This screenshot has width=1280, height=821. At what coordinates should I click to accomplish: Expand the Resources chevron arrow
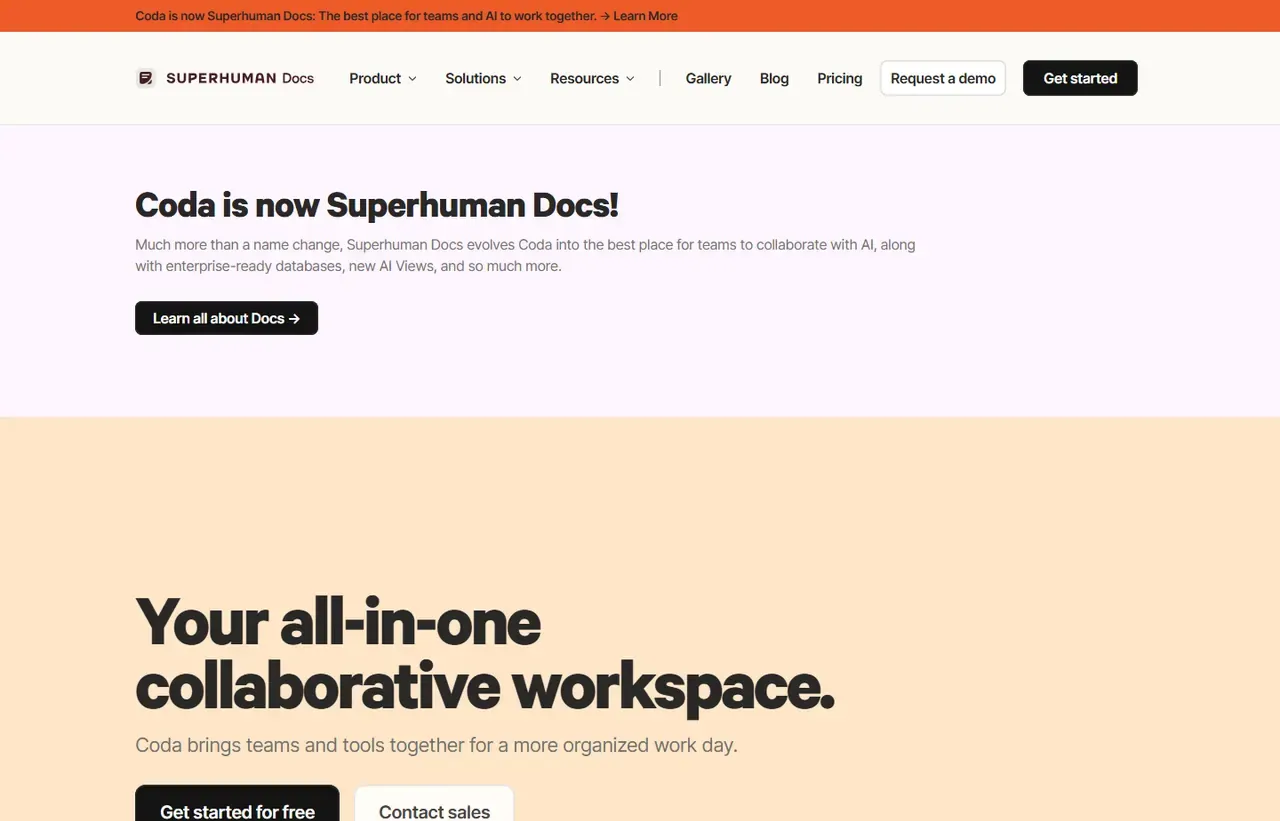(x=630, y=79)
